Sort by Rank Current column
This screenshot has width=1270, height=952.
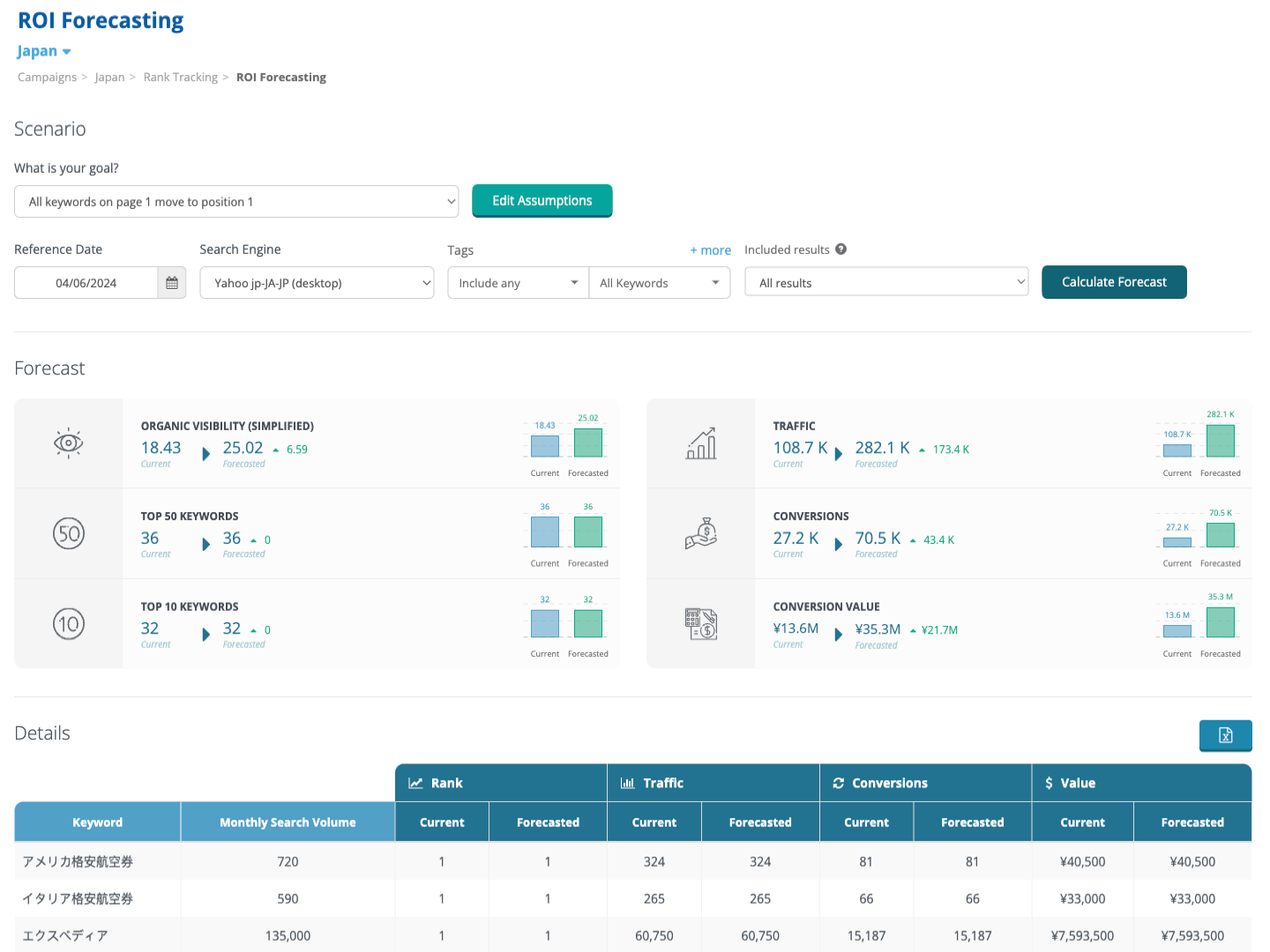click(442, 822)
